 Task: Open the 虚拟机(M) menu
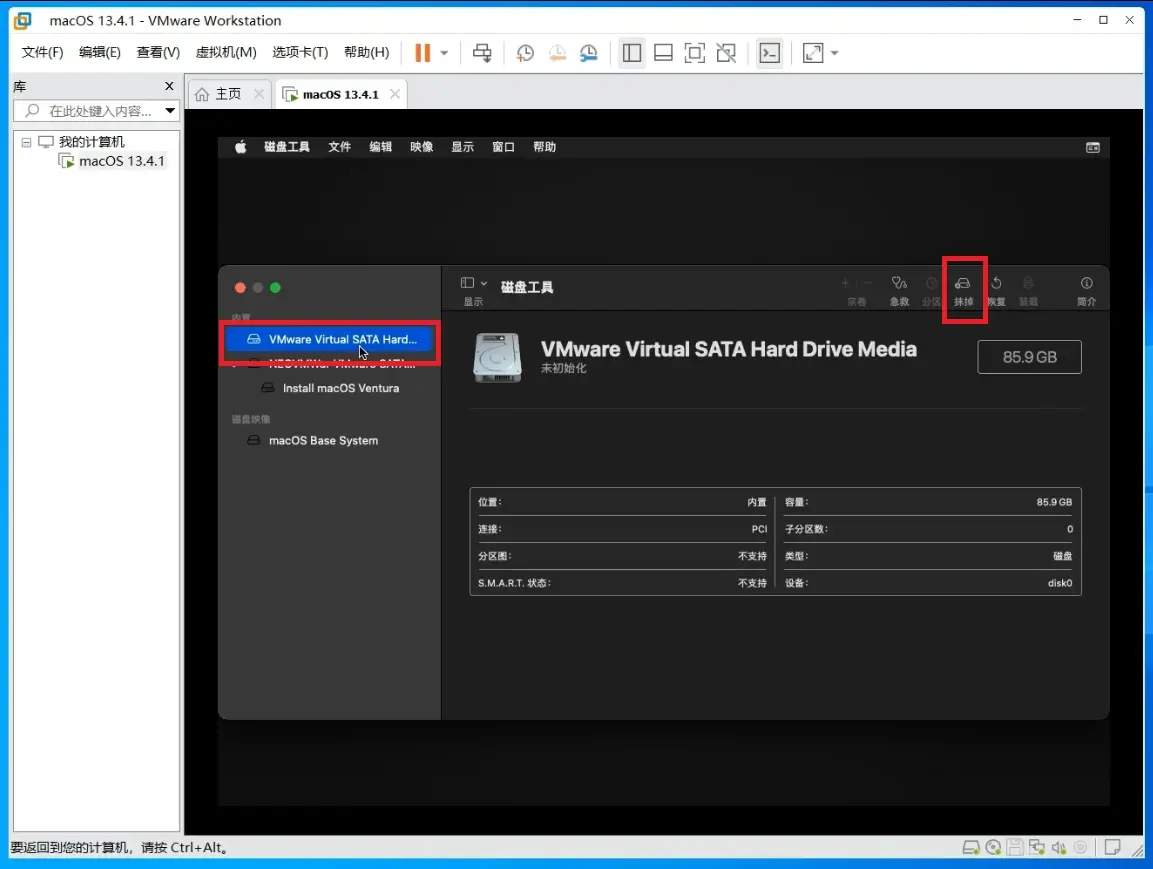(226, 52)
